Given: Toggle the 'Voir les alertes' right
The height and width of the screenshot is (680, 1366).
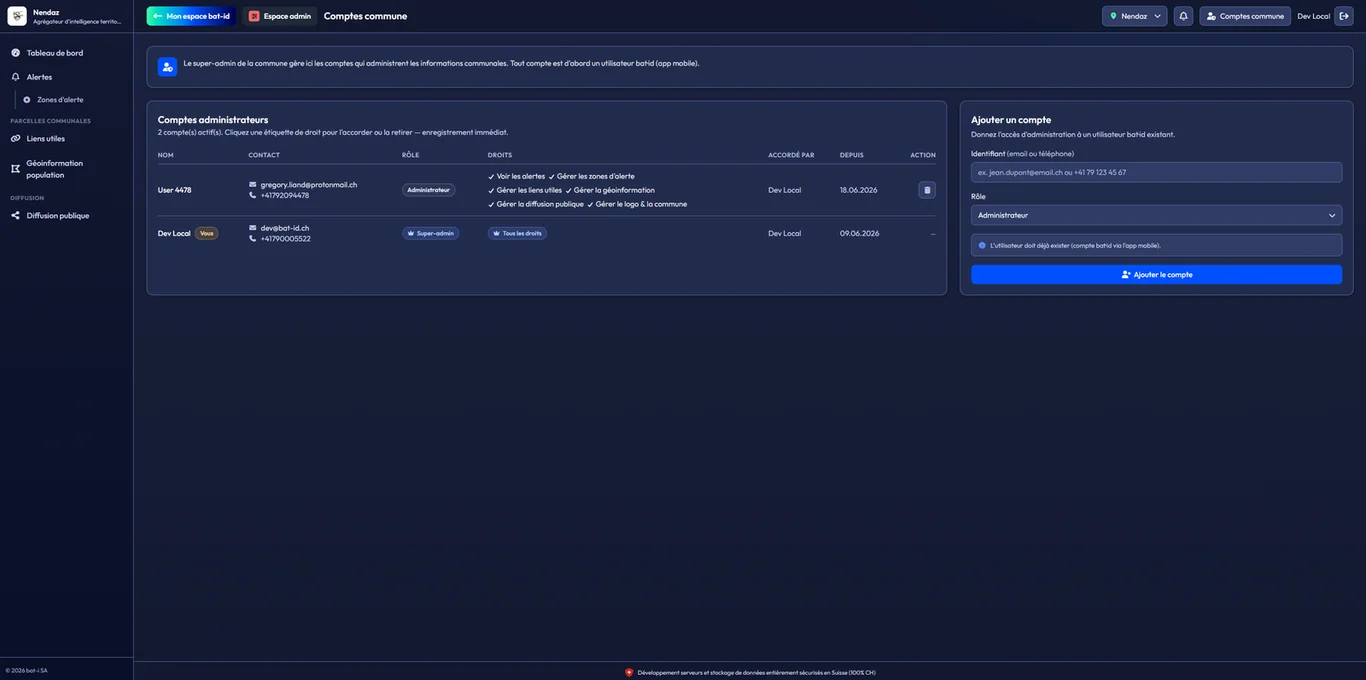Looking at the screenshot, I should [516, 176].
